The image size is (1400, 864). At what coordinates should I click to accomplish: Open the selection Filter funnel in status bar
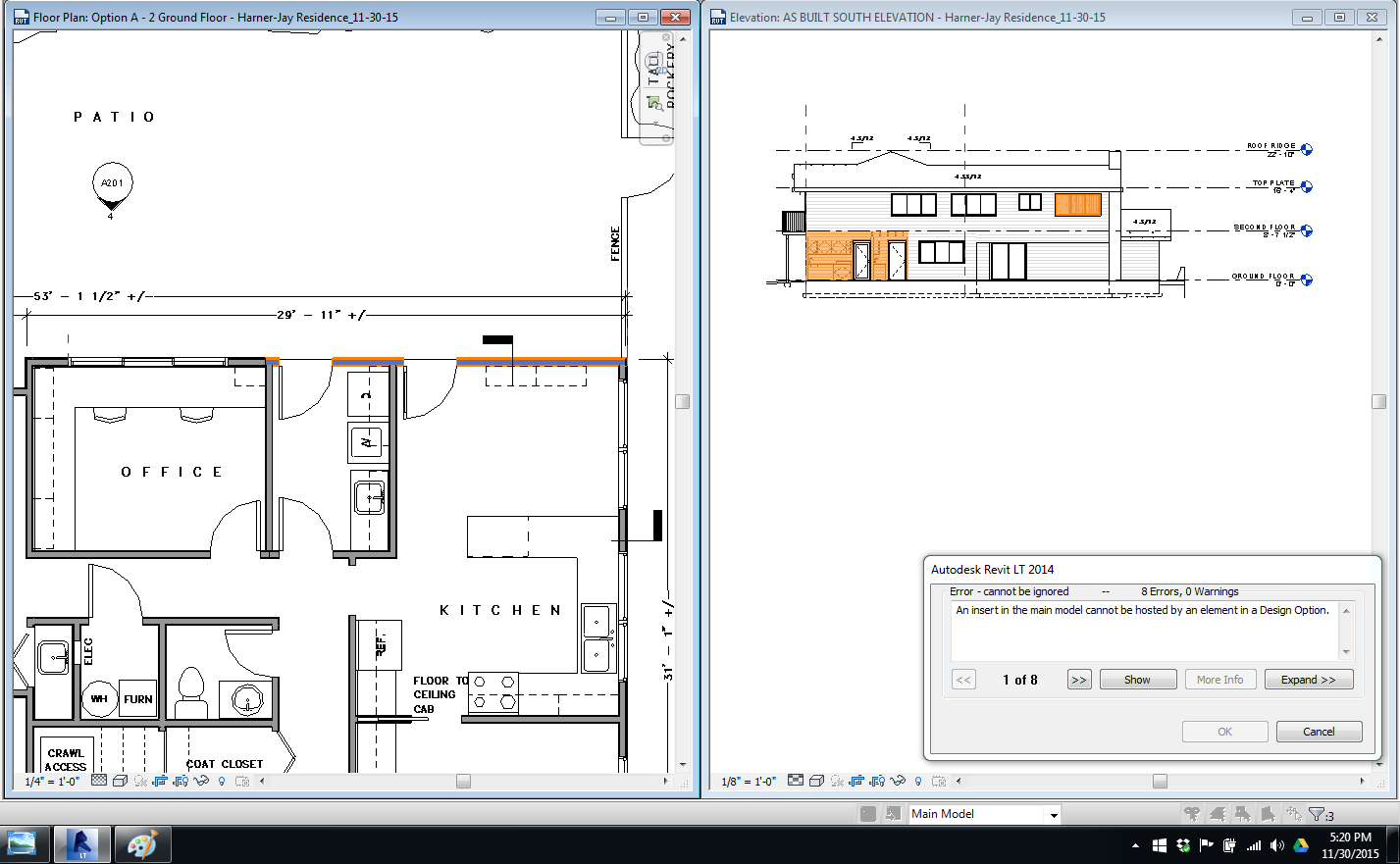pyautogui.click(x=1317, y=814)
